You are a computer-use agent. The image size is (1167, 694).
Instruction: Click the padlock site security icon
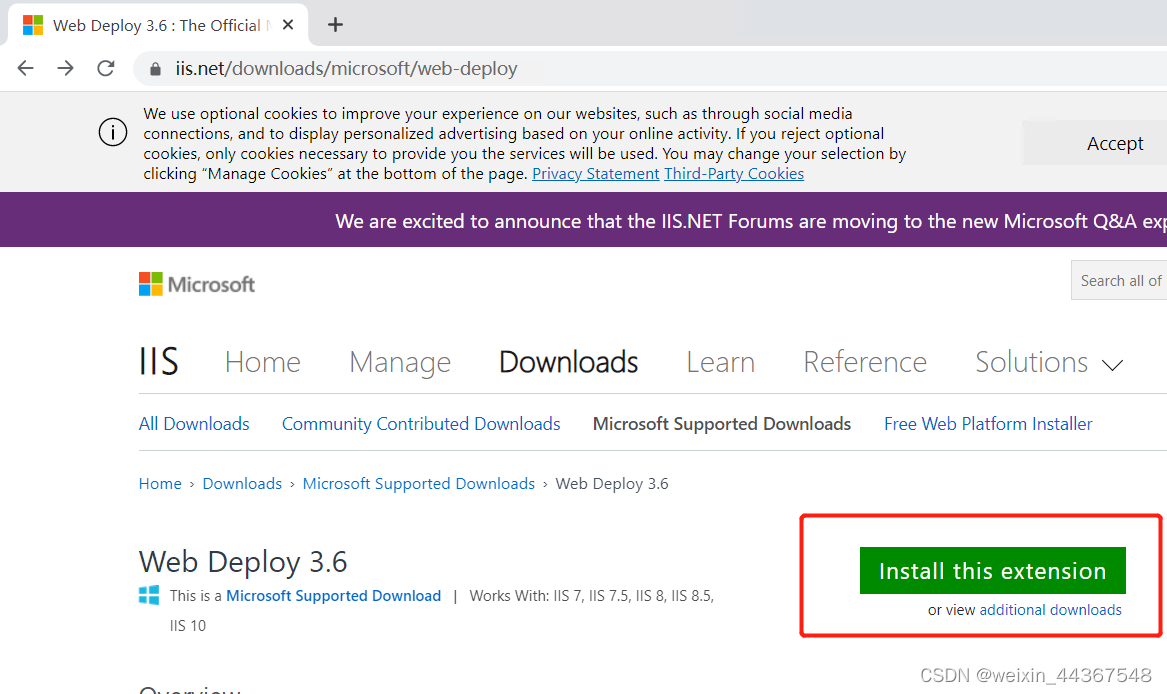155,69
